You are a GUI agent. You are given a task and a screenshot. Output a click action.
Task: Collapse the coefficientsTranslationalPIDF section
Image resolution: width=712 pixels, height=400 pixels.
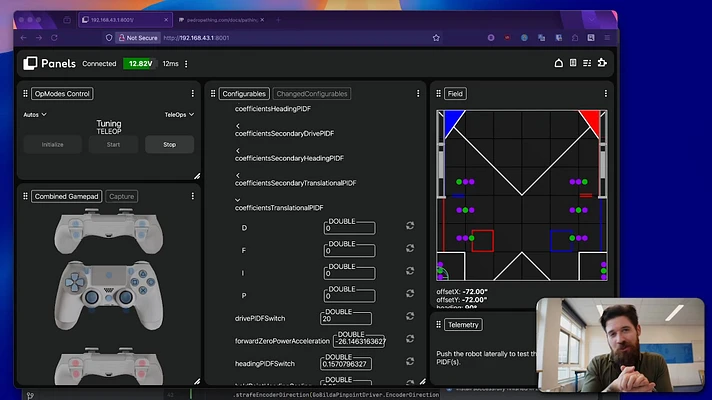(237, 200)
